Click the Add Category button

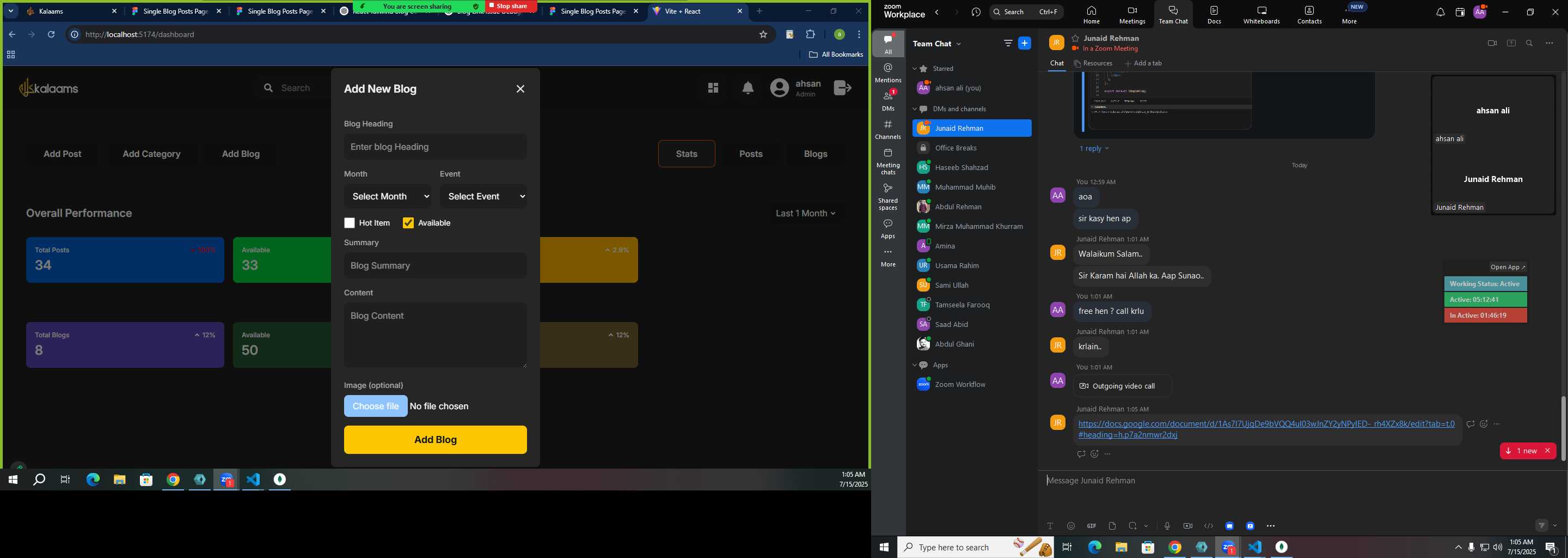tap(151, 154)
